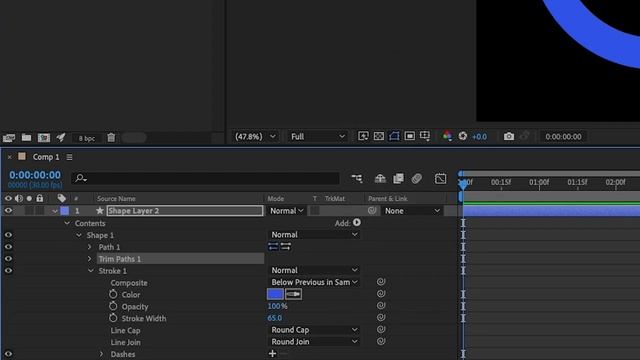Open the Full resolution dropdown
The image size is (640, 360).
click(x=317, y=137)
